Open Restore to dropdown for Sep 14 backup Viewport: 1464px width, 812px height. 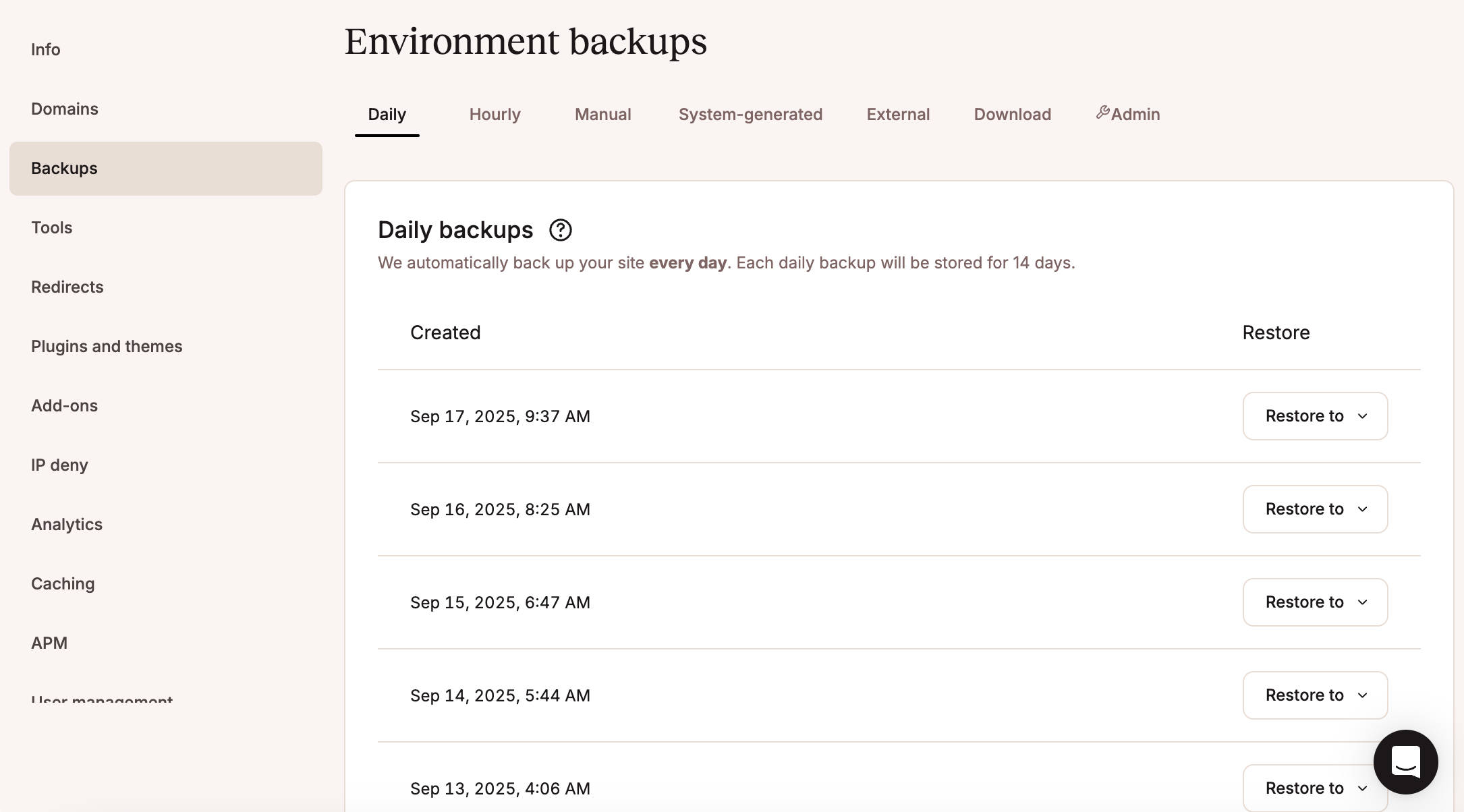click(1314, 695)
